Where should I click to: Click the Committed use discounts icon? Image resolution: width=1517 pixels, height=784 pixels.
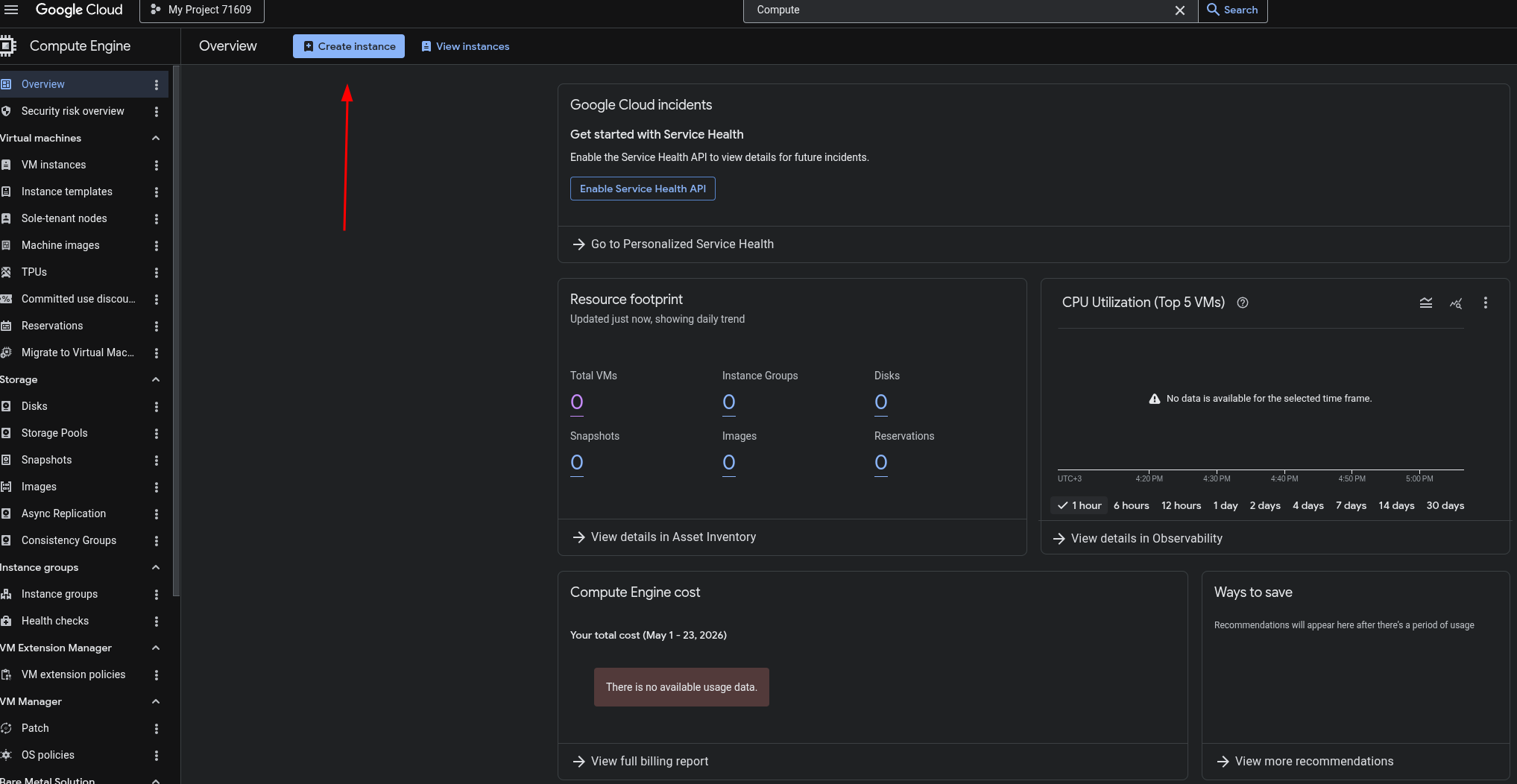click(x=6, y=299)
